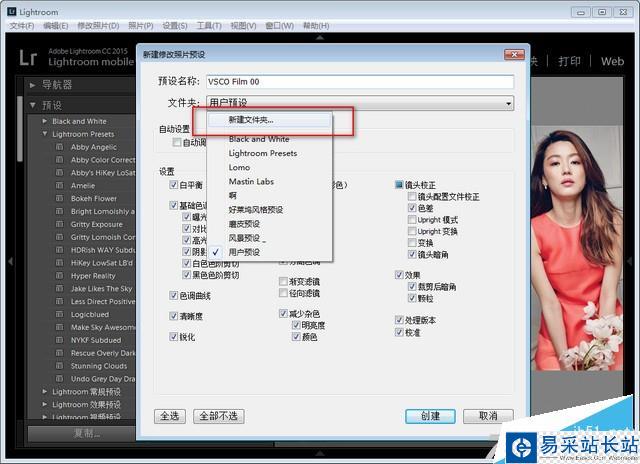This screenshot has height=464, width=640.
Task: Uncheck the 处理版本 checkbox
Action: point(399,320)
